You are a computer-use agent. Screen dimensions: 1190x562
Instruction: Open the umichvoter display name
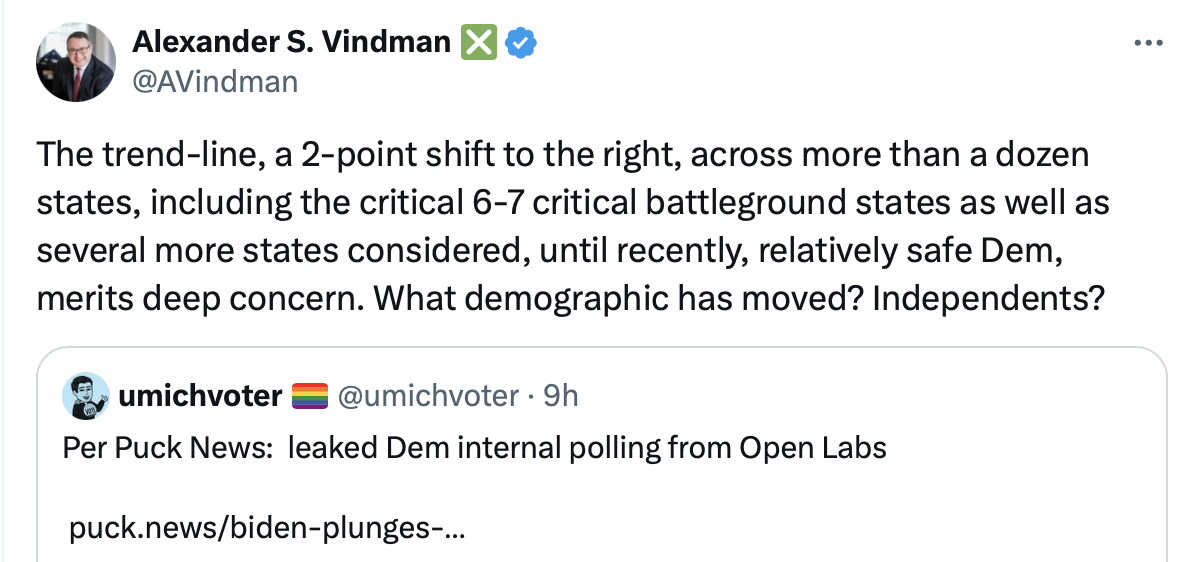click(x=200, y=396)
